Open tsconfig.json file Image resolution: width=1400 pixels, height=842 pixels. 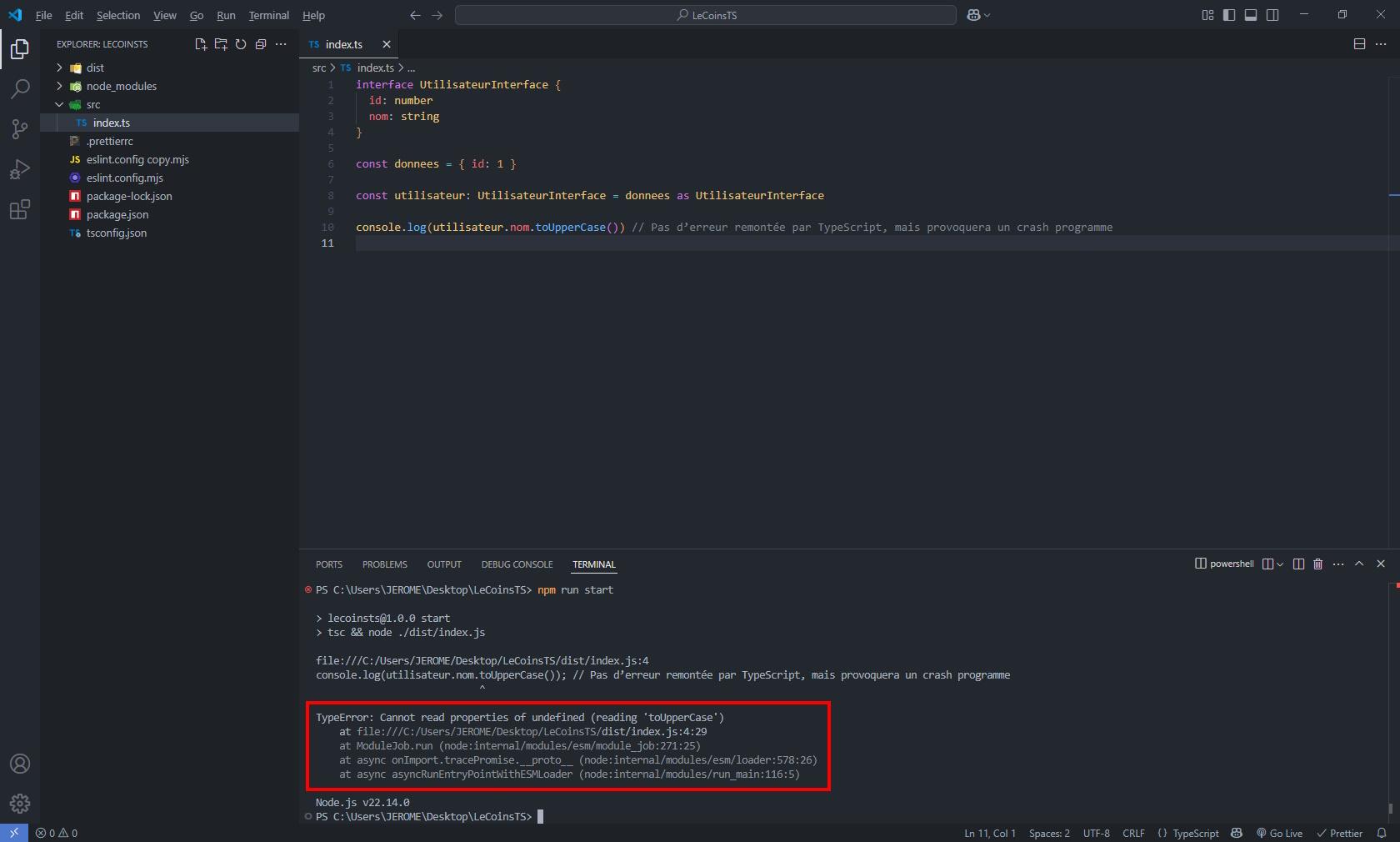[x=169, y=233]
